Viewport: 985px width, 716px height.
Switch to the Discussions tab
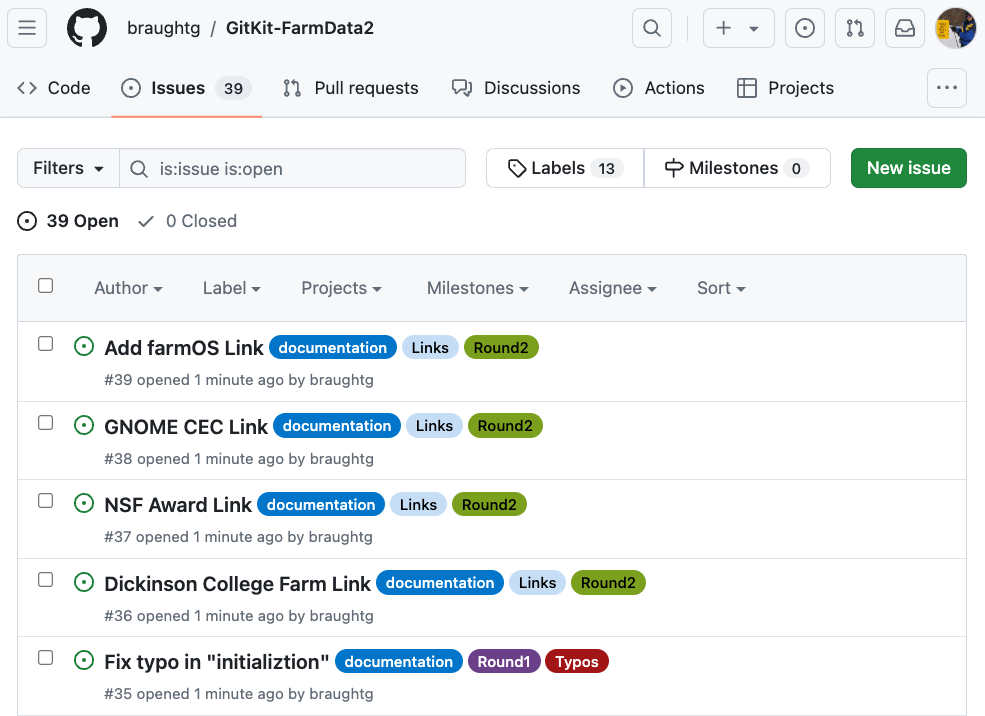[516, 88]
